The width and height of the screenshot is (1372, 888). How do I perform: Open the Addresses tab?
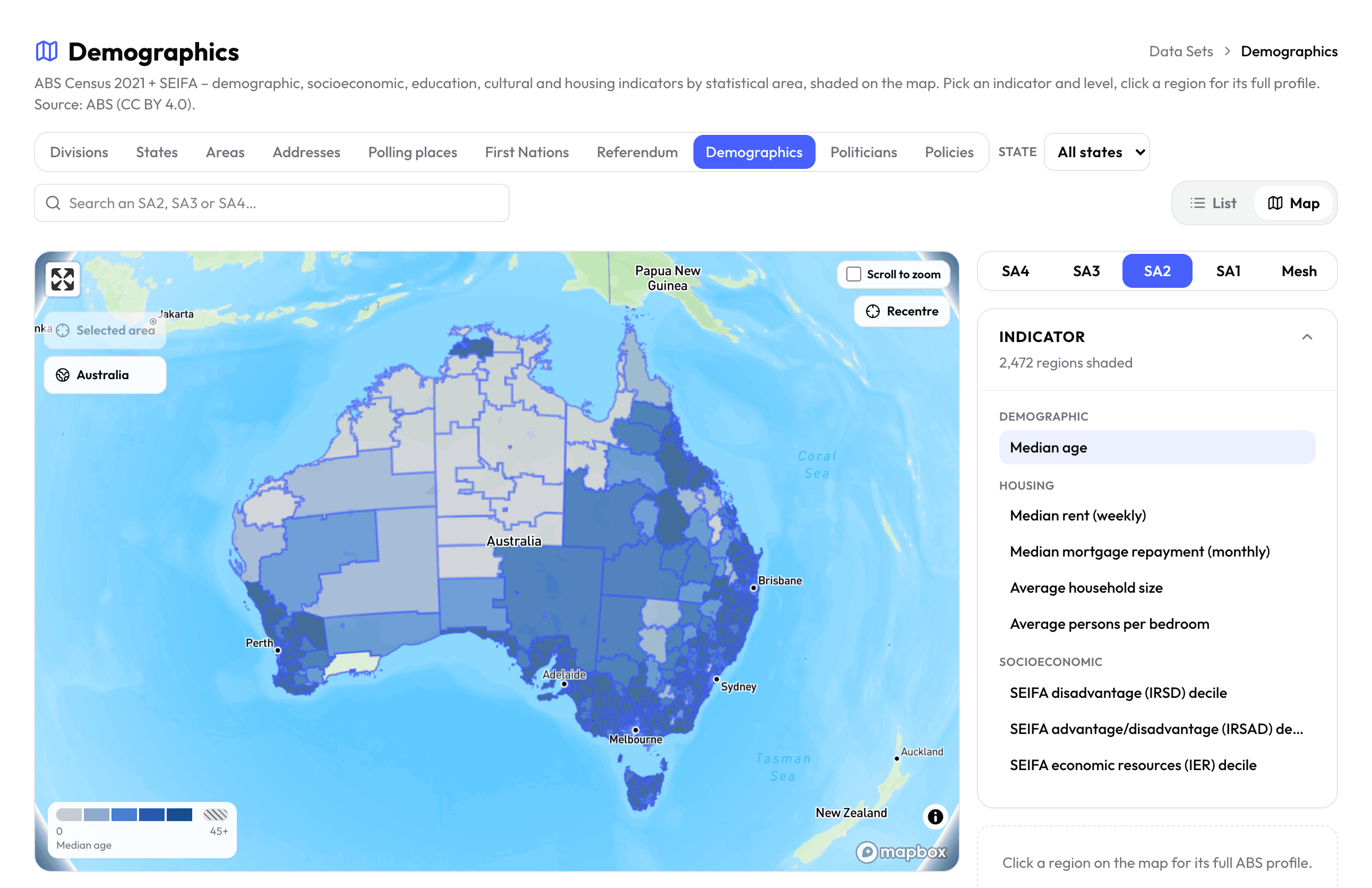306,152
